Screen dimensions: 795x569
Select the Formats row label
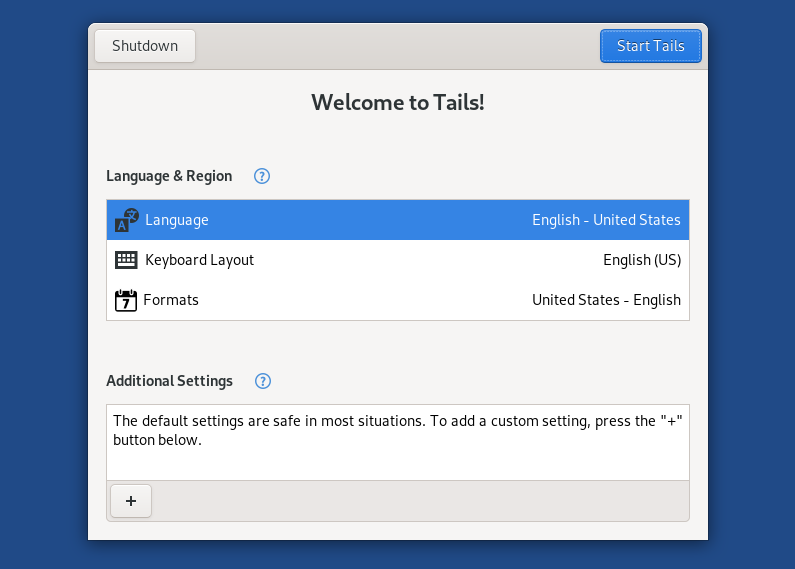pos(171,300)
